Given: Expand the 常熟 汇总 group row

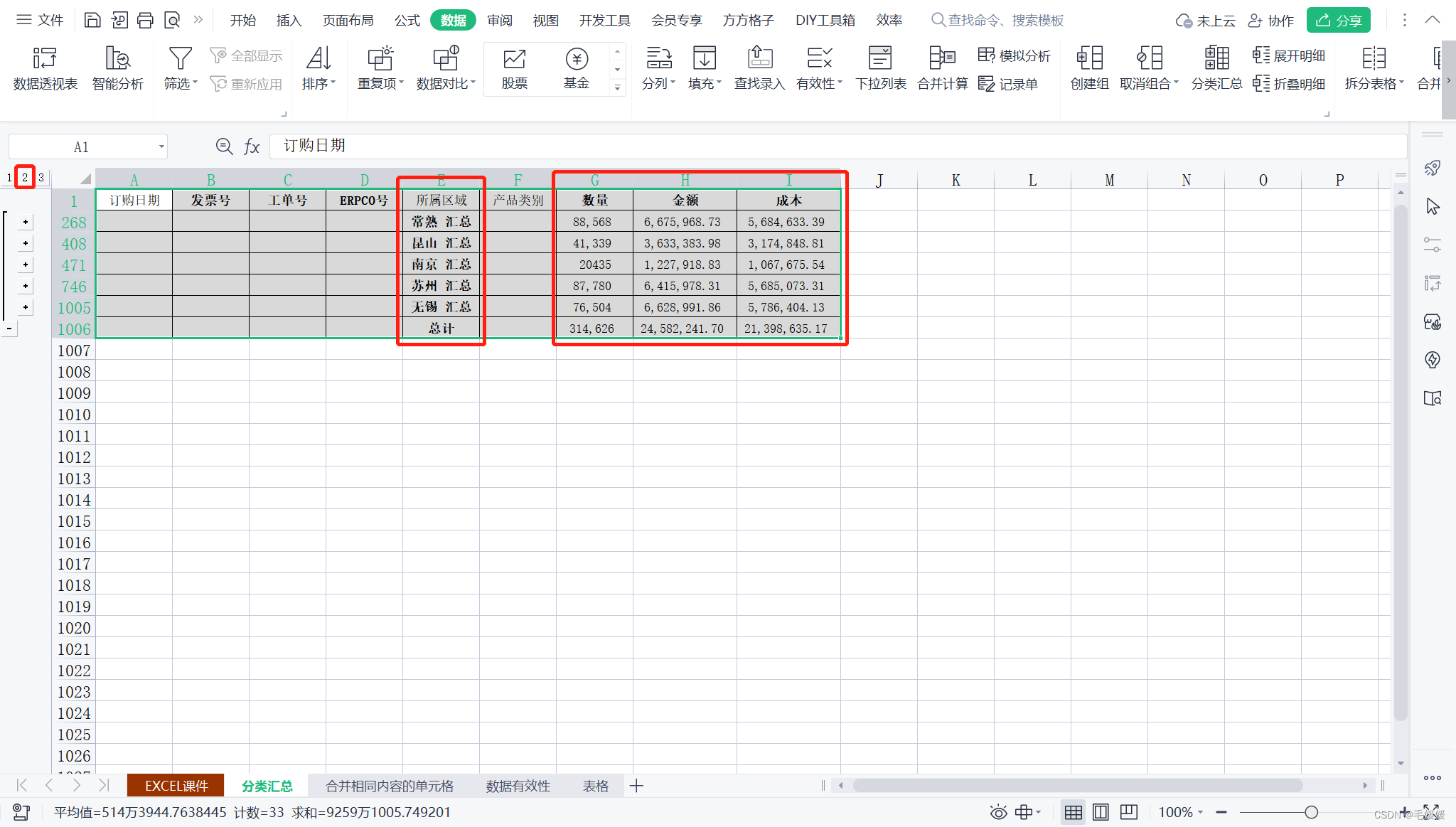Looking at the screenshot, I should 26,222.
